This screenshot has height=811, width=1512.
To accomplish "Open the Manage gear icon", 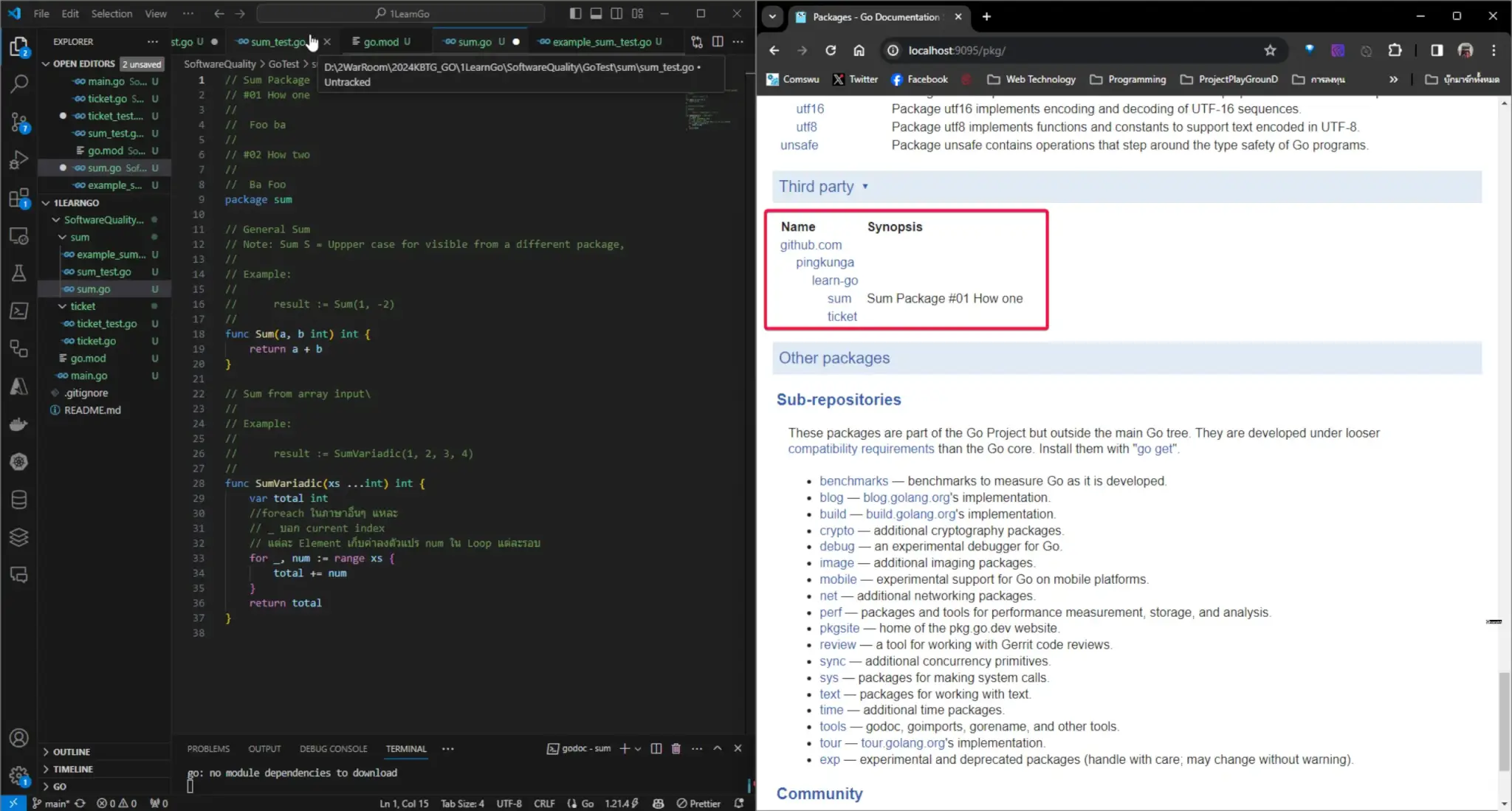I will pos(19,775).
